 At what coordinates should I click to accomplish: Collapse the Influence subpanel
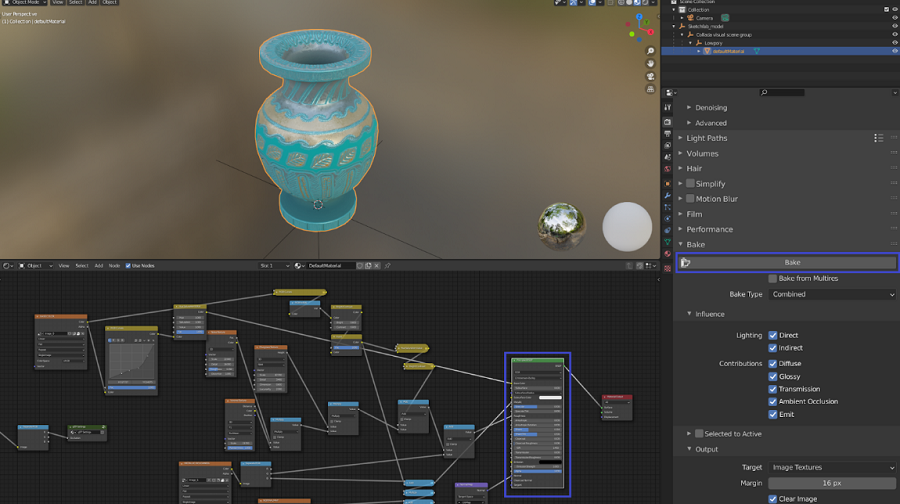689,314
